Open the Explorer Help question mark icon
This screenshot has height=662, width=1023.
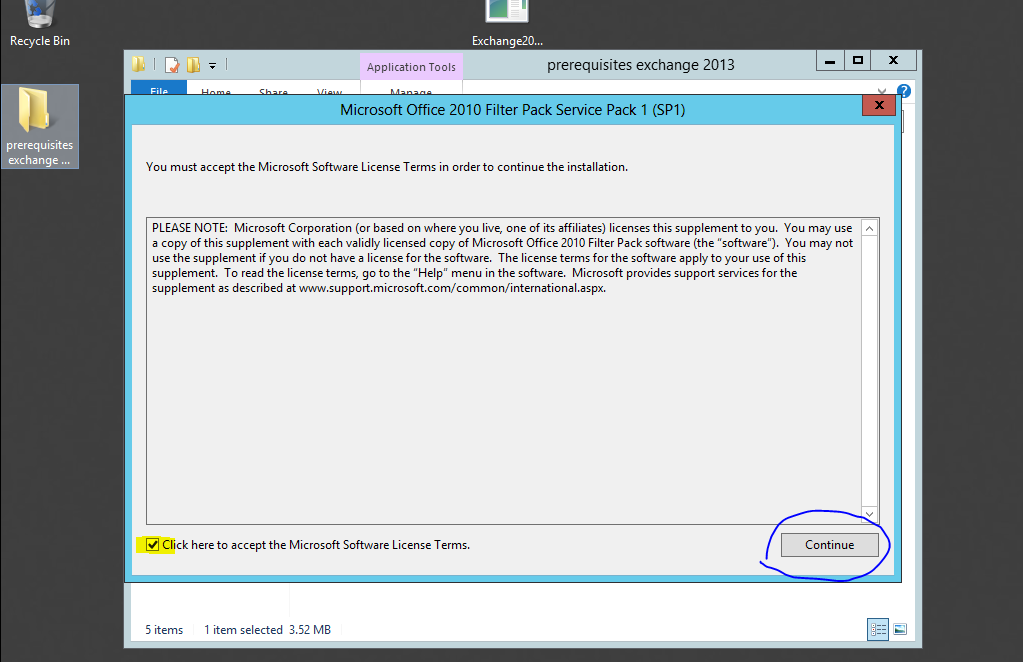pos(904,91)
